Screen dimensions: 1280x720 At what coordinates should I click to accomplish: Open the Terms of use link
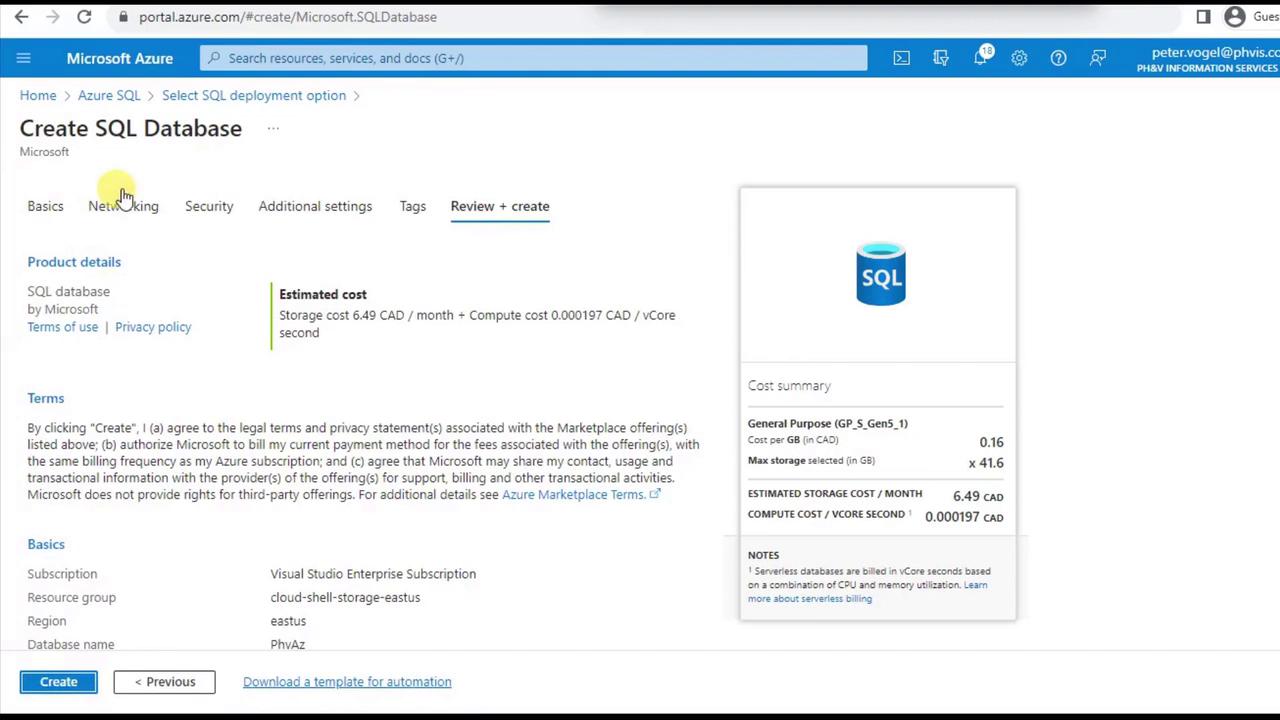point(63,327)
